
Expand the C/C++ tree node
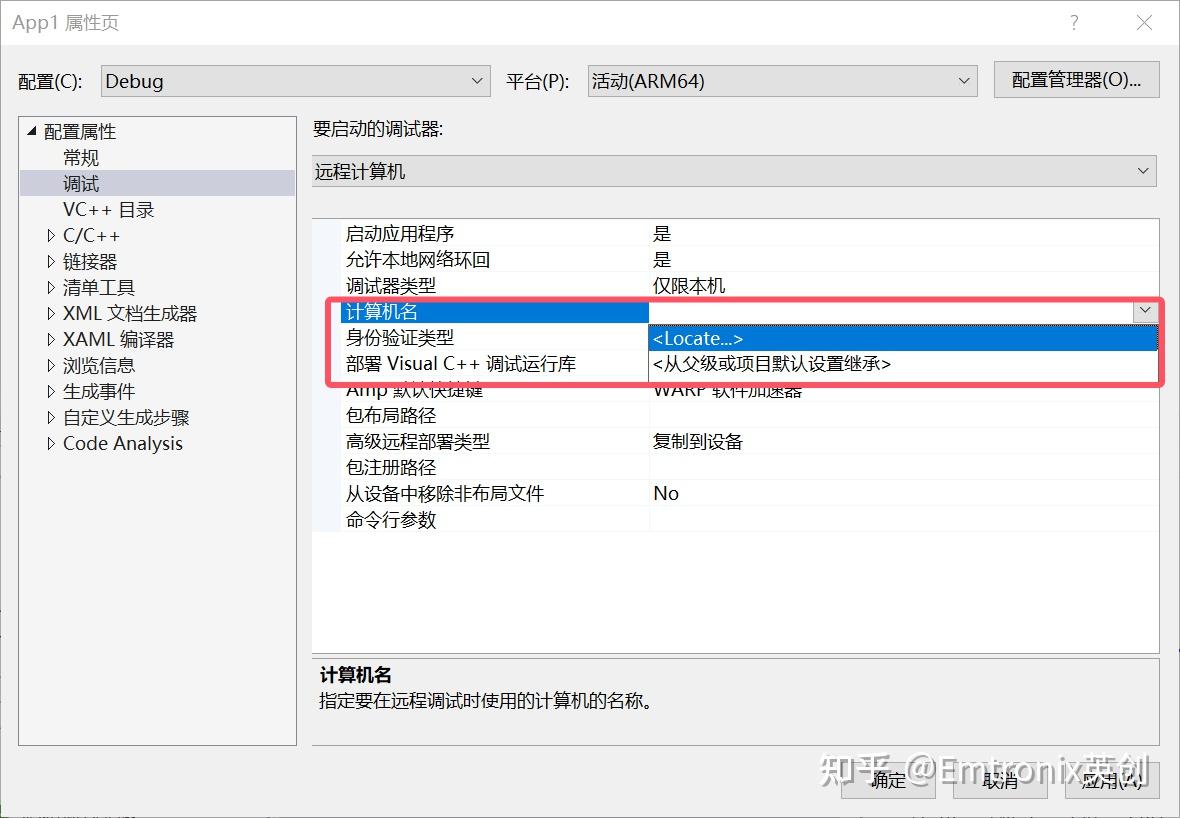52,235
